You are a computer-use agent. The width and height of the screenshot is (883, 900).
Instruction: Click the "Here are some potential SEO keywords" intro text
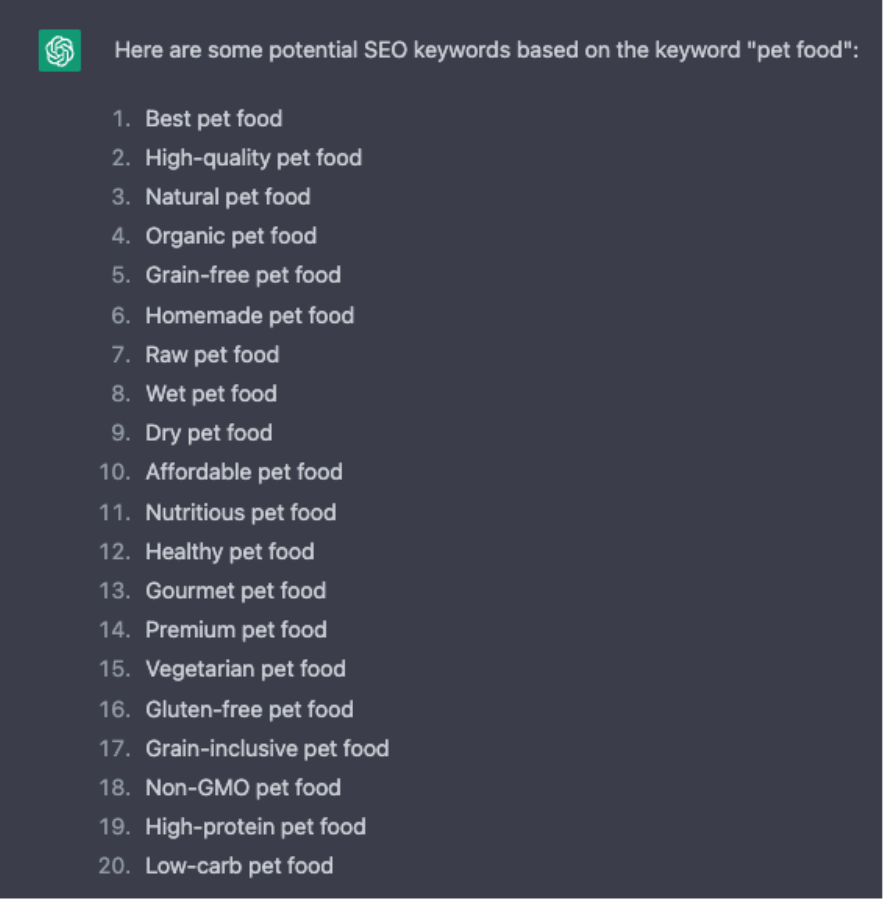[x=486, y=50]
